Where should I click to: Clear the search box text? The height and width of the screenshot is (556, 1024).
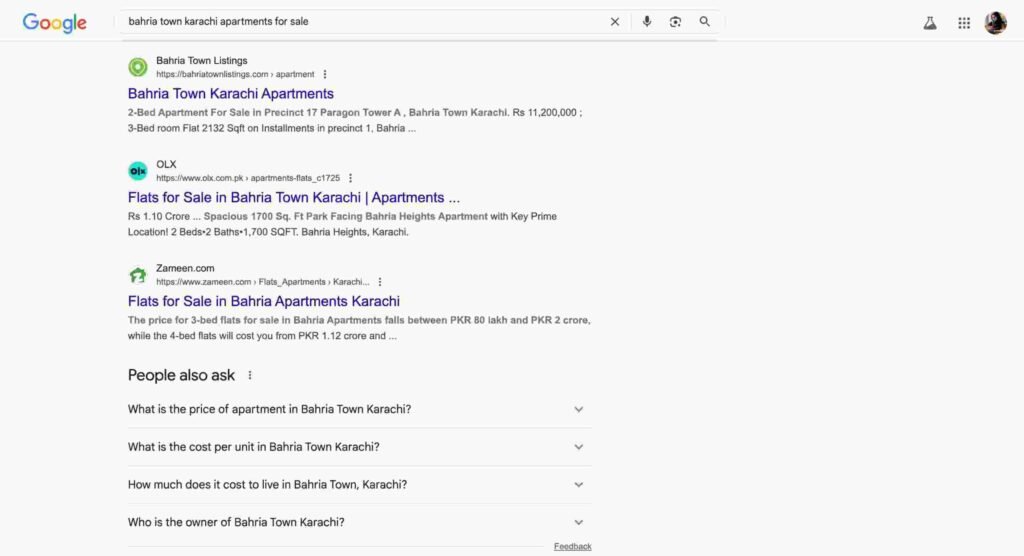click(x=615, y=22)
